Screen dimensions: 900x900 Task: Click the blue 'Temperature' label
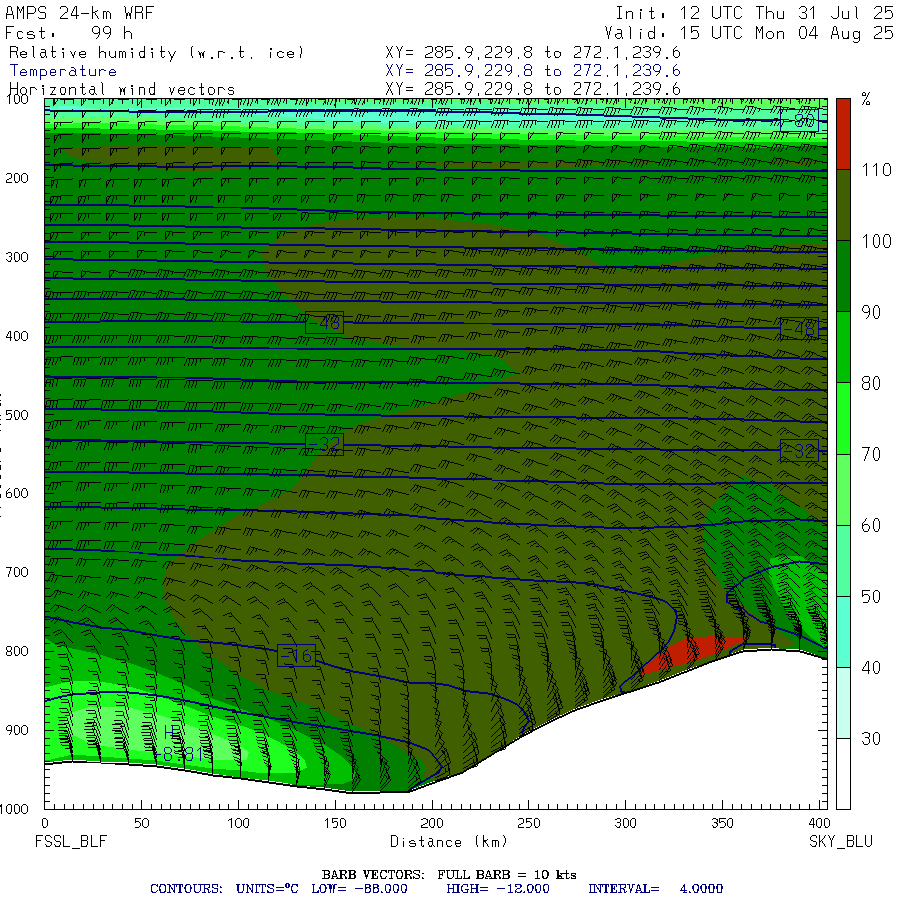point(63,71)
